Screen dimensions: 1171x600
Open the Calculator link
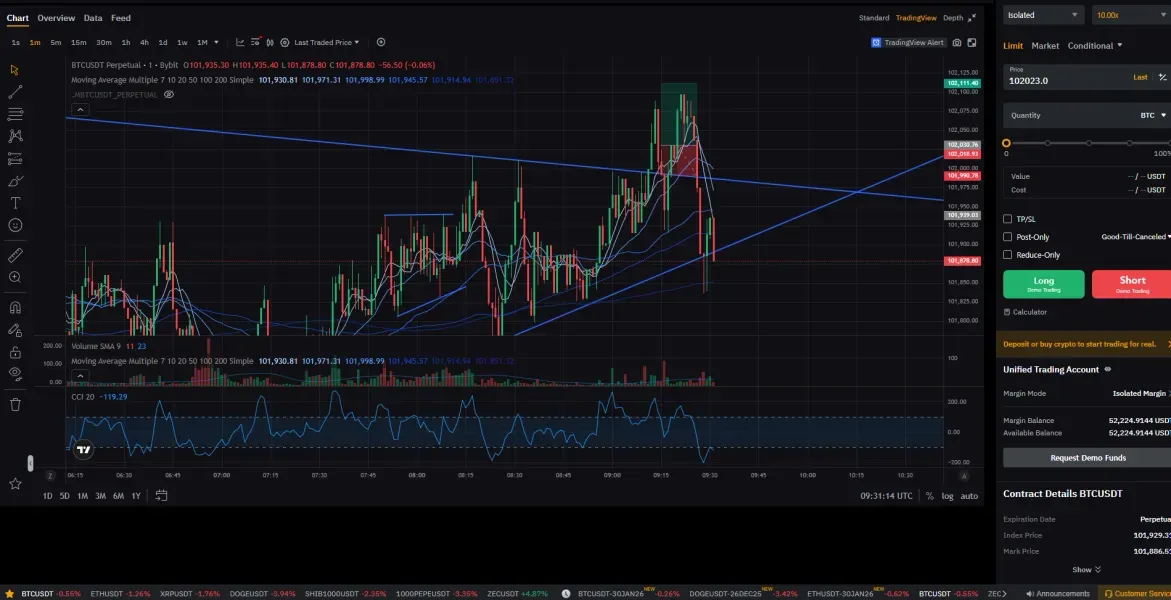(1025, 312)
